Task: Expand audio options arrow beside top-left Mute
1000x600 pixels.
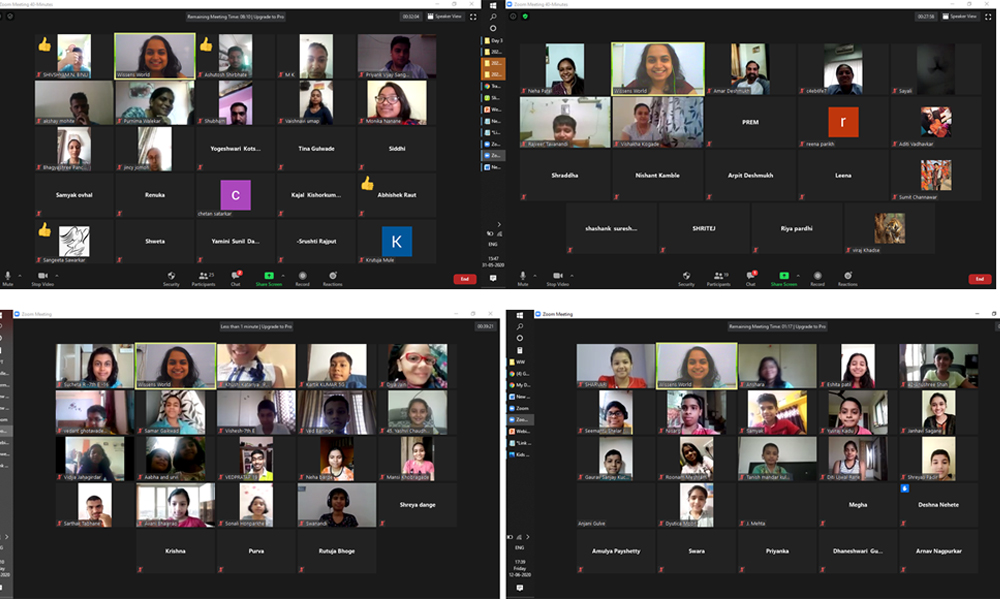Action: (22, 274)
